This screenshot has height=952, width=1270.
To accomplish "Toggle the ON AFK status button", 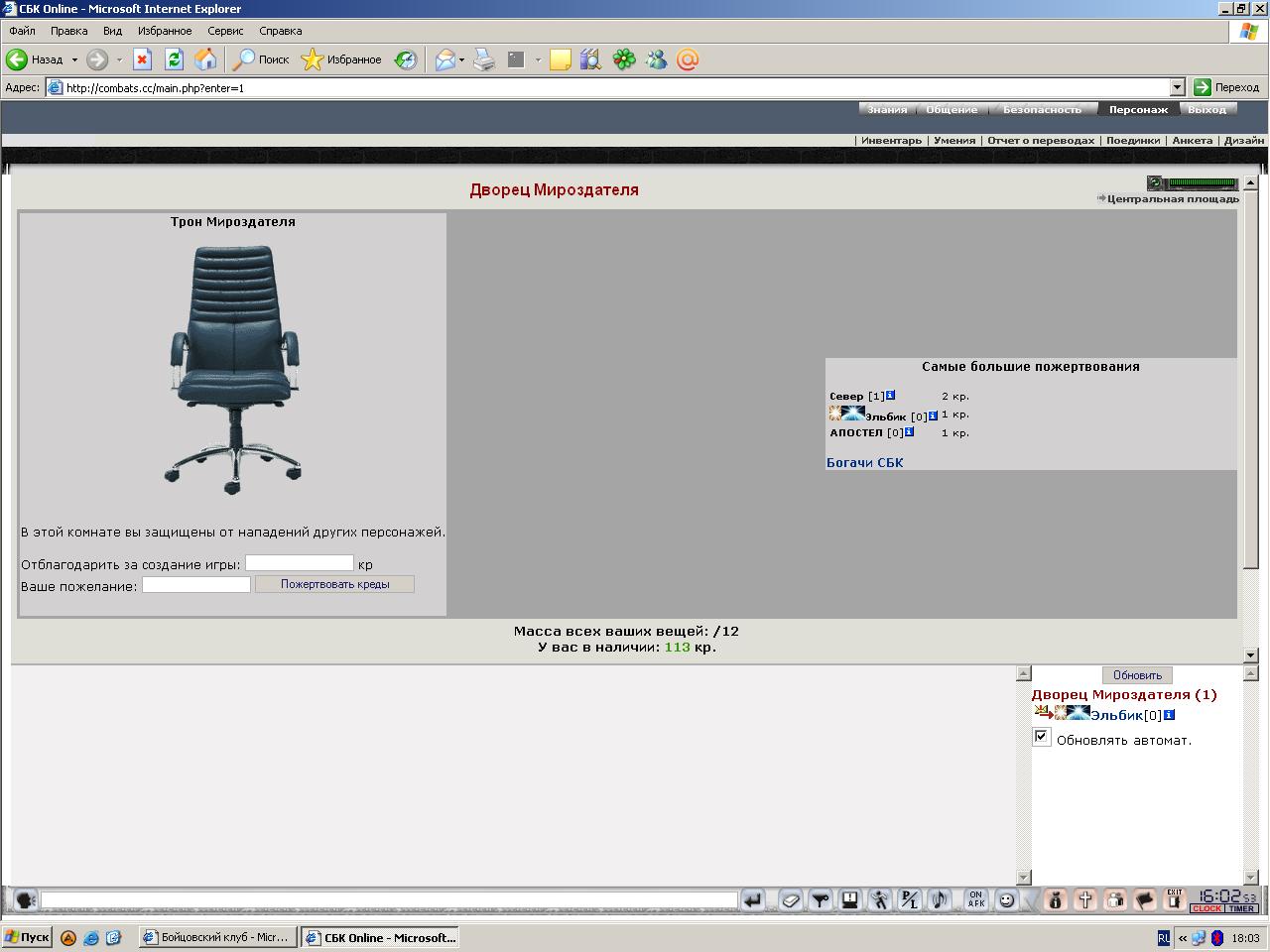I will (x=976, y=899).
